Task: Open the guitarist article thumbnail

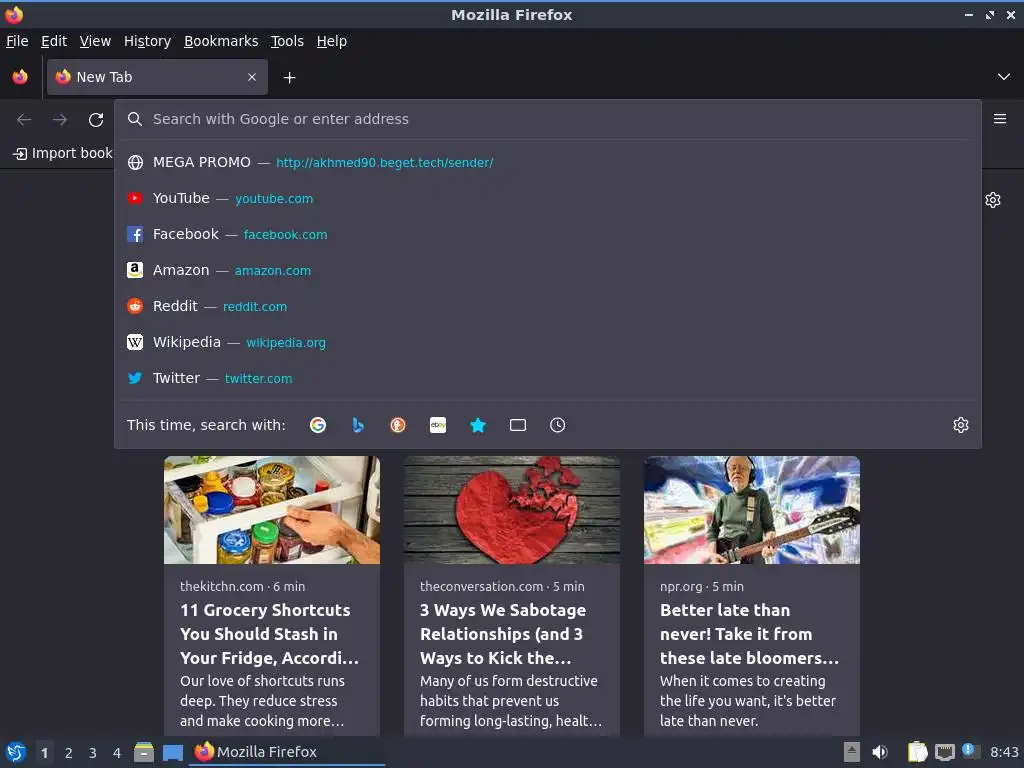Action: (x=752, y=510)
